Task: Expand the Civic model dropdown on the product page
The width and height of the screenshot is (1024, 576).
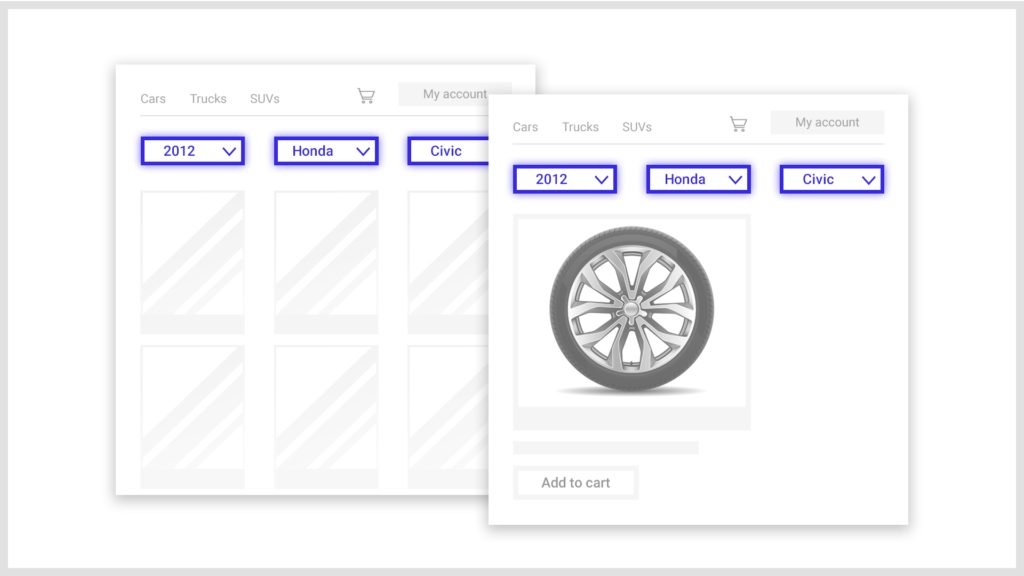Action: coord(831,179)
